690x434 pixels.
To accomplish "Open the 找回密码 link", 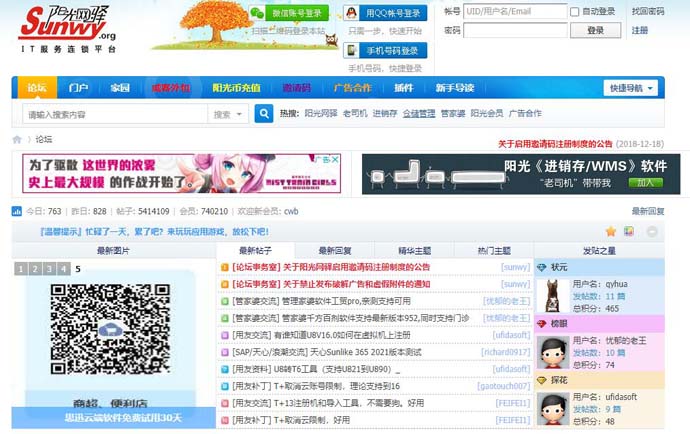I will (x=648, y=12).
